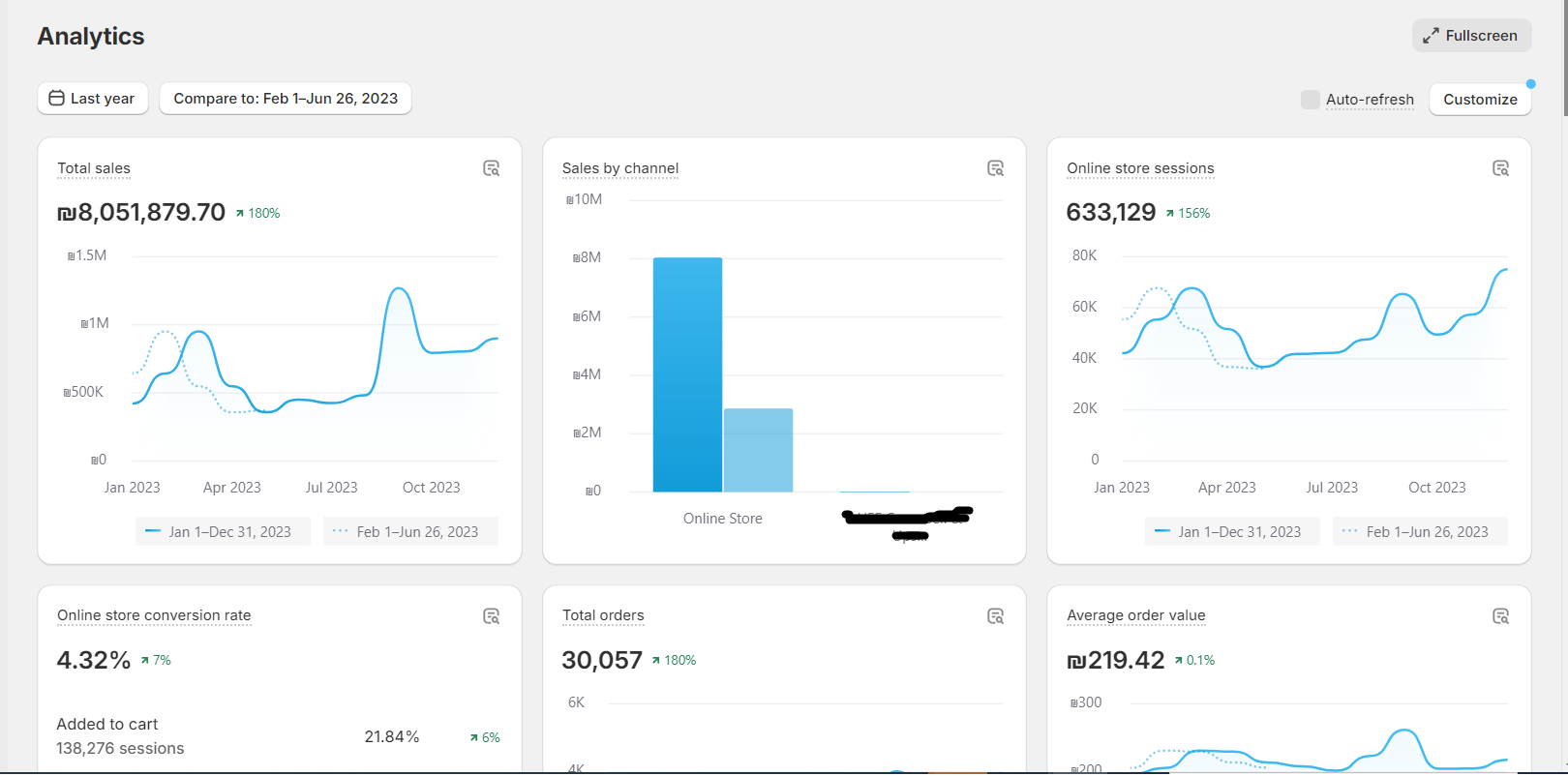Open report icon on Total orders card

pos(995,616)
